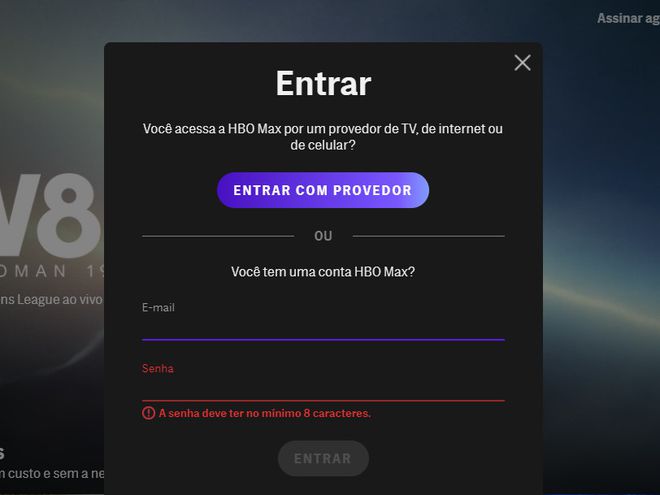Click the League ao vivo background text
The width and height of the screenshot is (660, 495).
tap(51, 299)
